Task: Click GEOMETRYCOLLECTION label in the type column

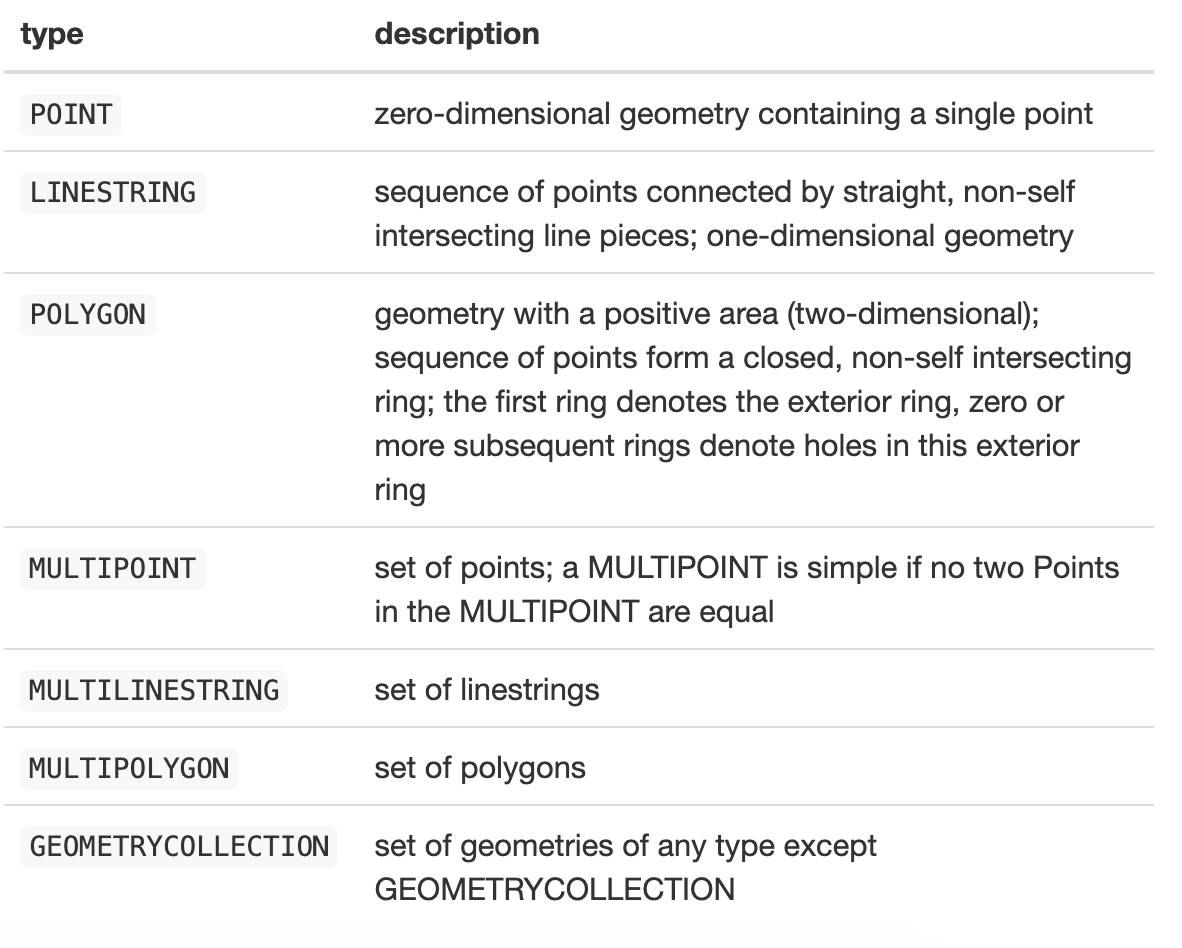Action: pyautogui.click(x=179, y=846)
